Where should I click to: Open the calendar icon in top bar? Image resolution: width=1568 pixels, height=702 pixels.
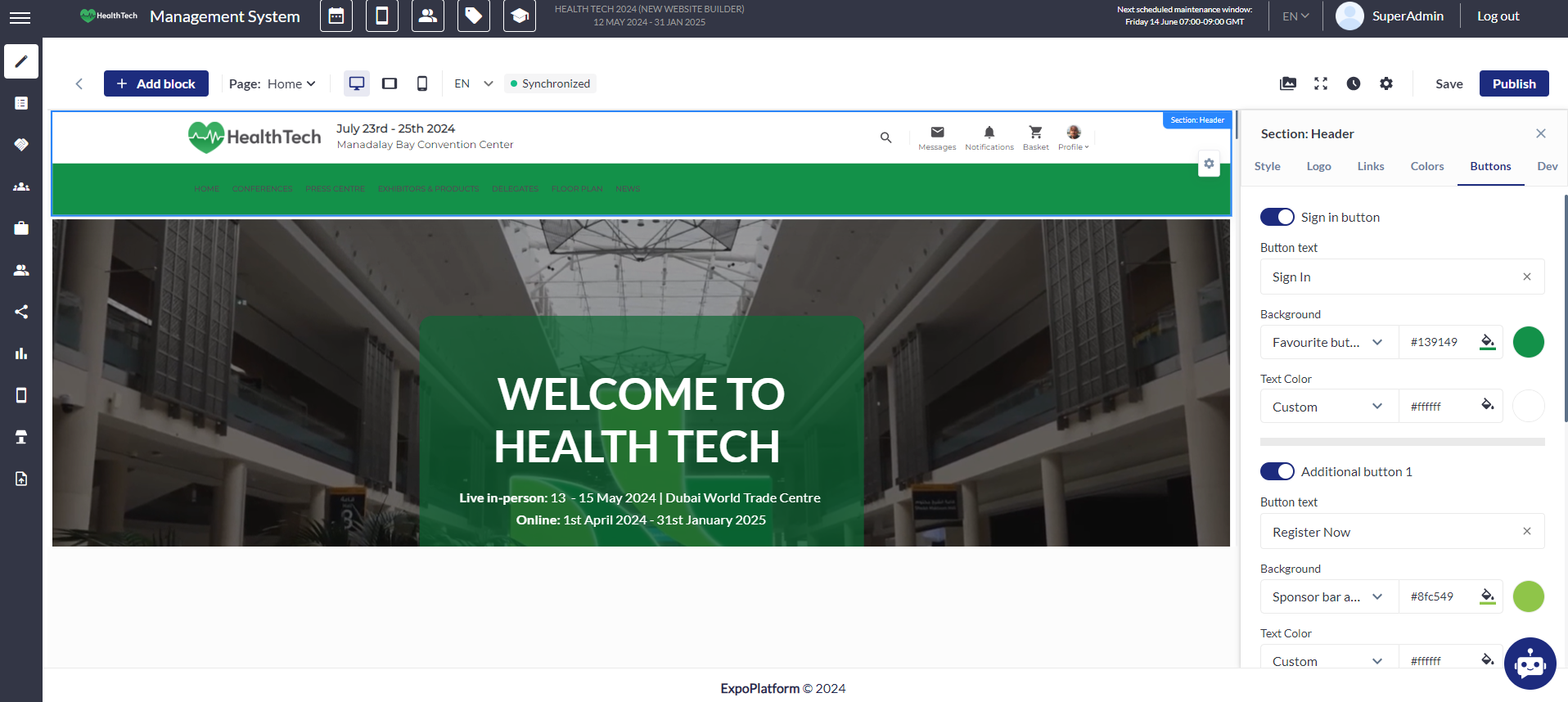pos(336,16)
